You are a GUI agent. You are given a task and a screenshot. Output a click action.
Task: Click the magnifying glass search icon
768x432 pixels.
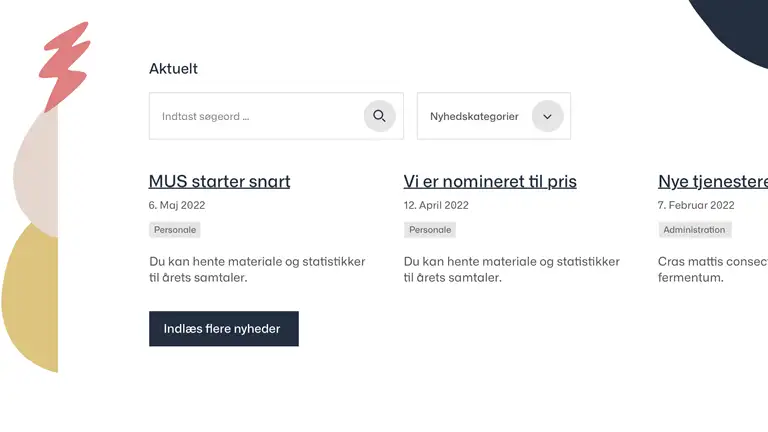click(379, 116)
